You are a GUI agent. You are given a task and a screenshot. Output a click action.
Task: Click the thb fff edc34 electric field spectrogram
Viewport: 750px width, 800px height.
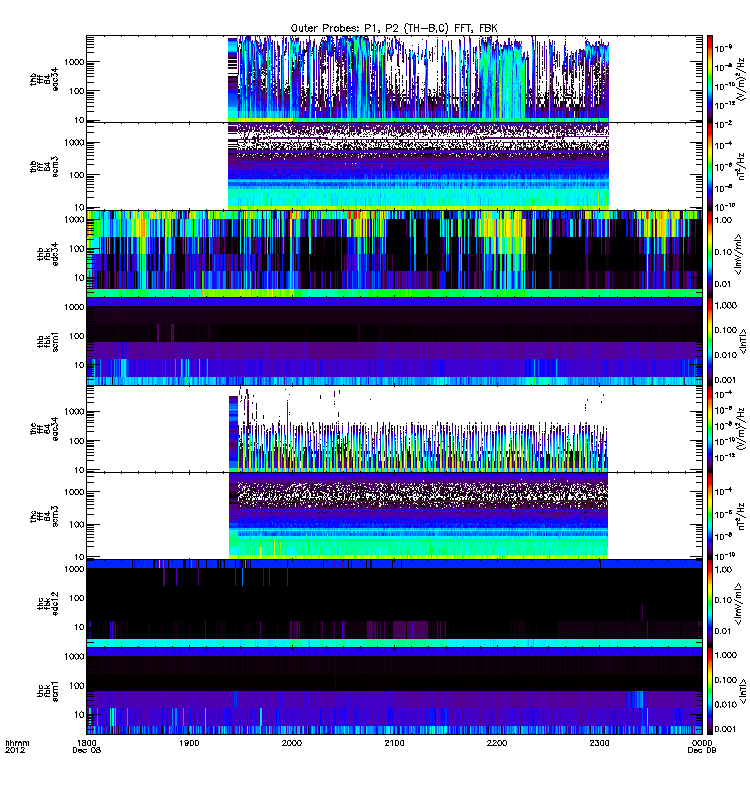[x=394, y=79]
